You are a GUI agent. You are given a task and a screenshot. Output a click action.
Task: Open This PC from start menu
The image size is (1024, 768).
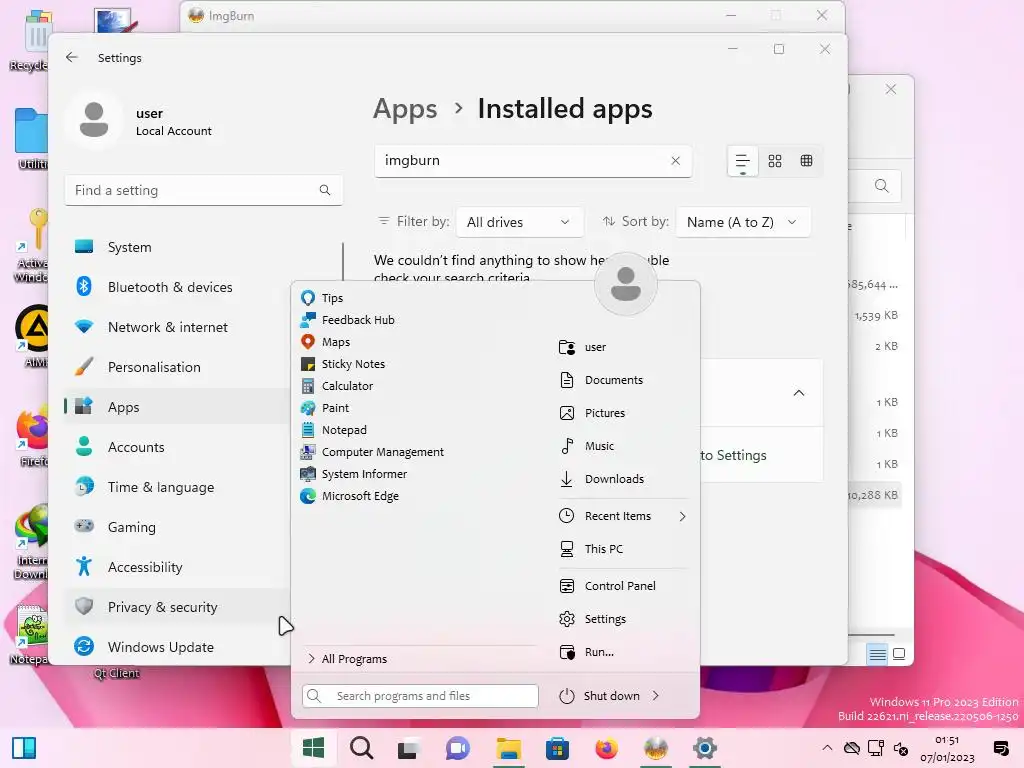click(x=591, y=549)
